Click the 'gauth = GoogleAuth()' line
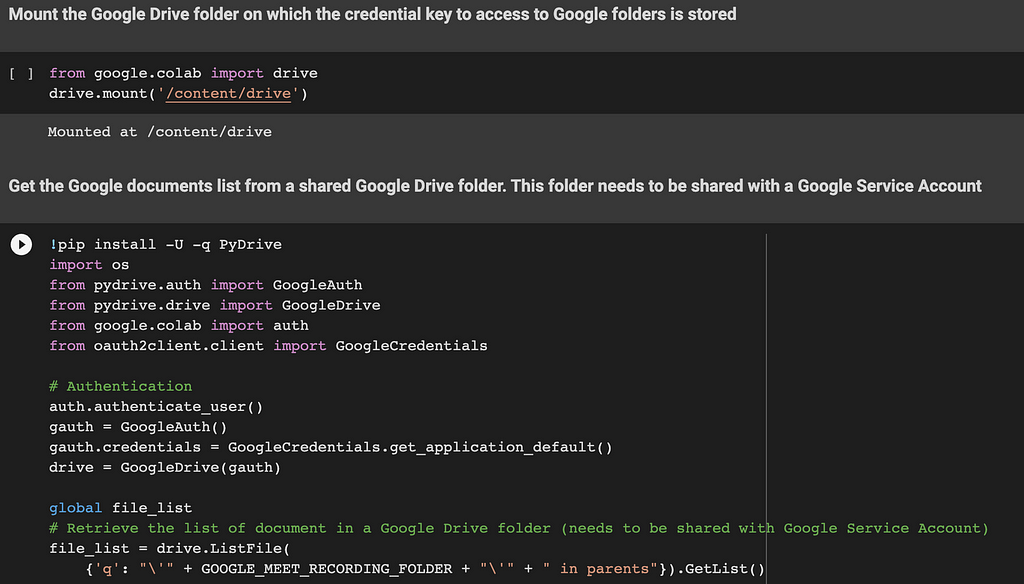This screenshot has width=1024, height=584. (x=138, y=427)
